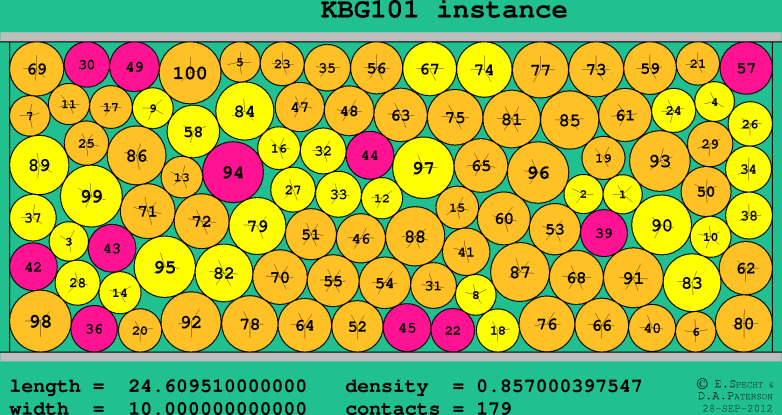Select the yellow circle labeled 95
Image resolution: width=782 pixels, height=415 pixels.
165,267
